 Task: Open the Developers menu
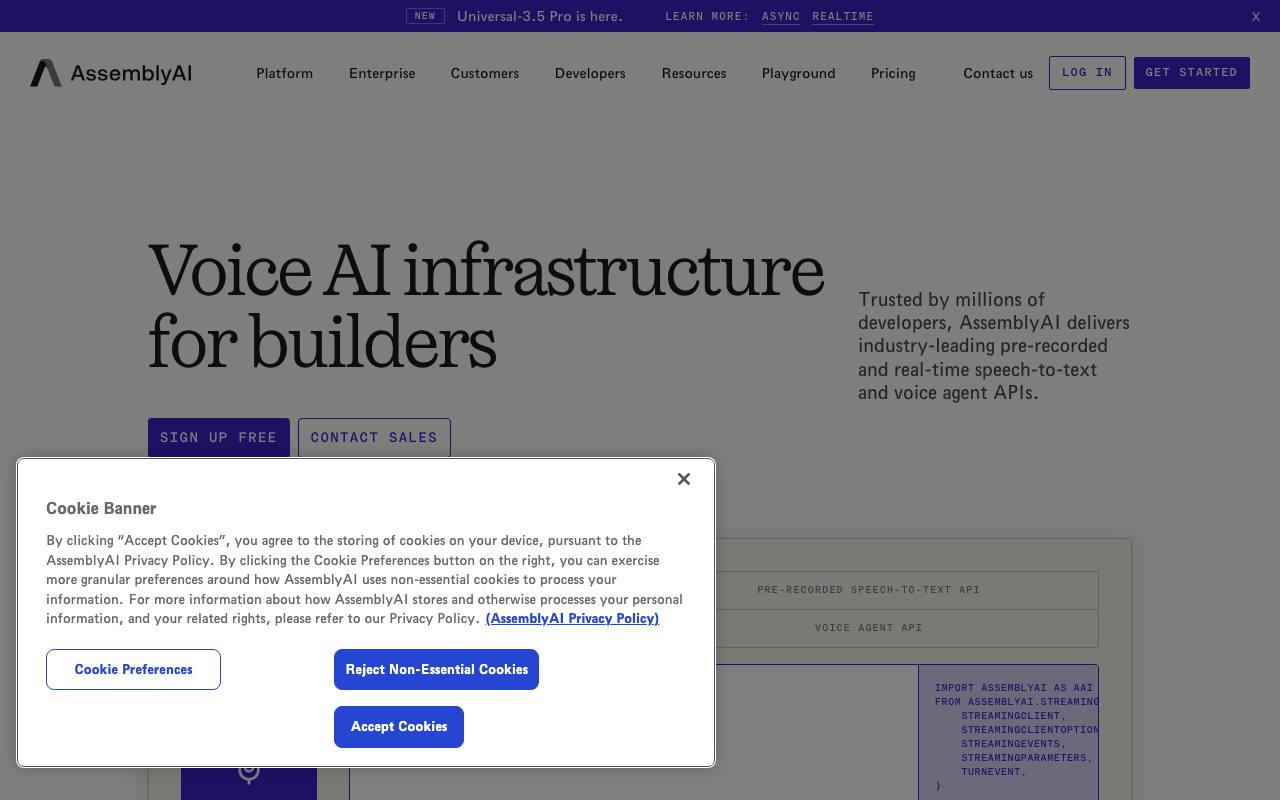coord(590,73)
